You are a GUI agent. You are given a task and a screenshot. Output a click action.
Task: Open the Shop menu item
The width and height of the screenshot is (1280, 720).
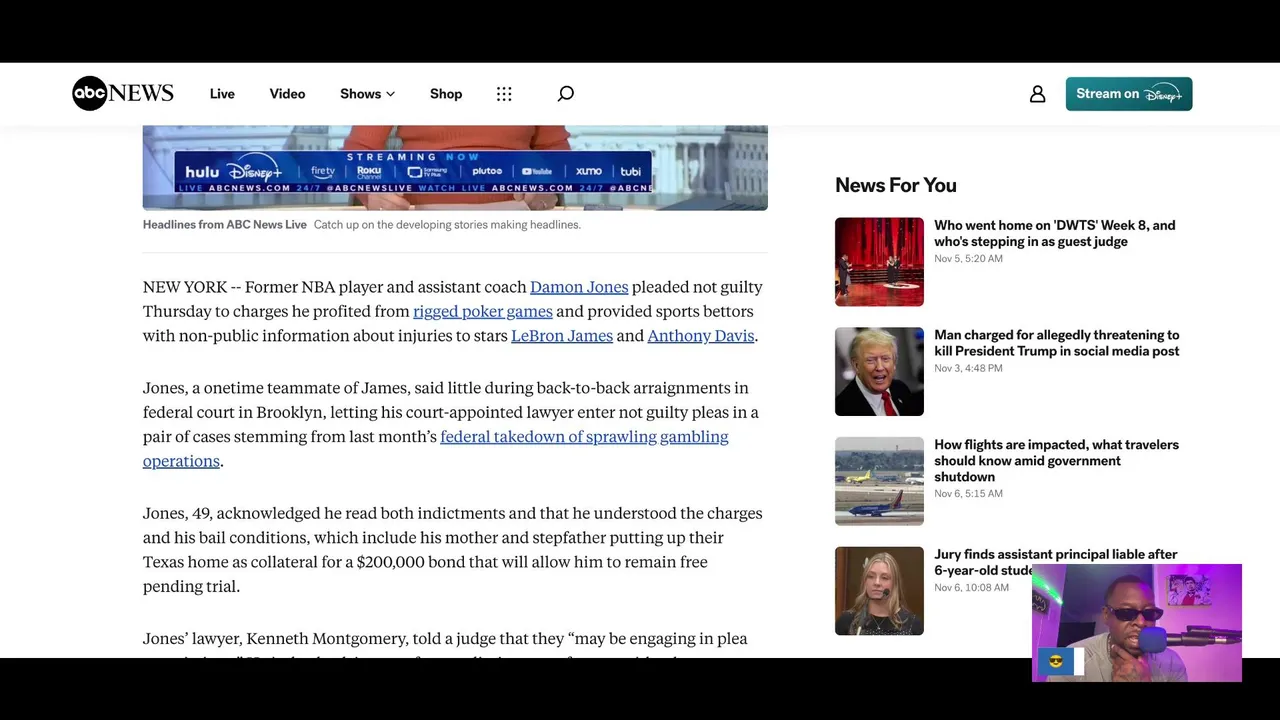[x=446, y=94]
